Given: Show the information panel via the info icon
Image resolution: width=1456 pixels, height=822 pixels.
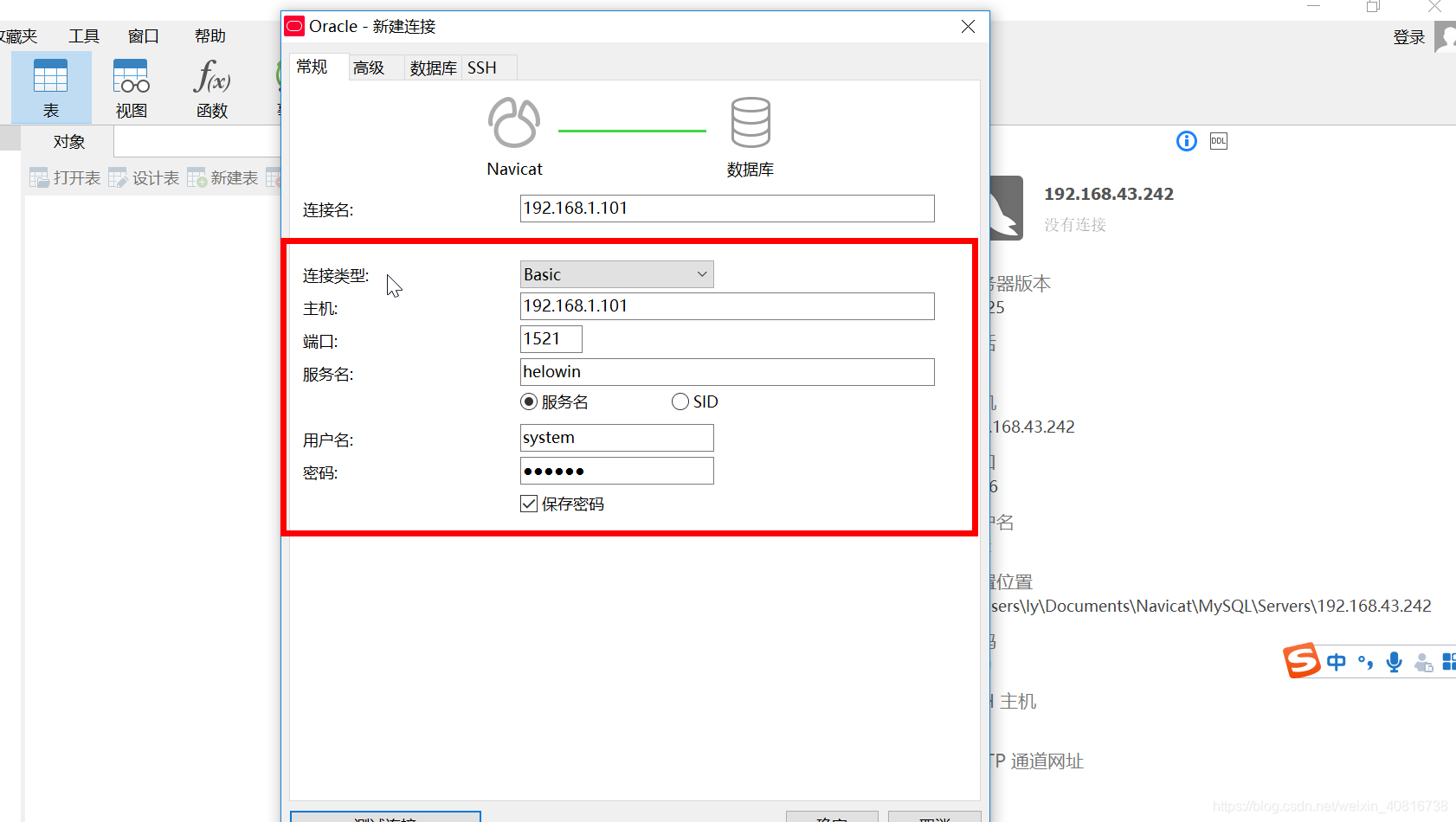Looking at the screenshot, I should [x=1187, y=141].
